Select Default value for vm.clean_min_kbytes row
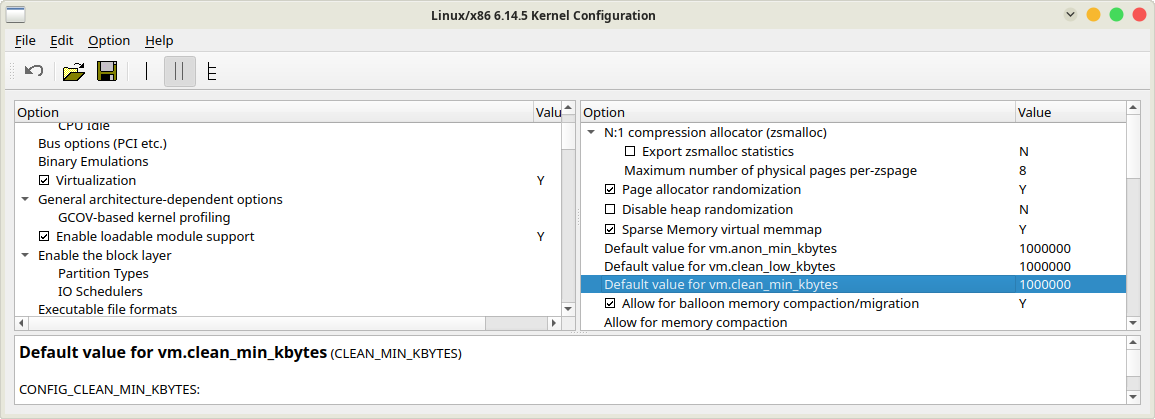 853,284
